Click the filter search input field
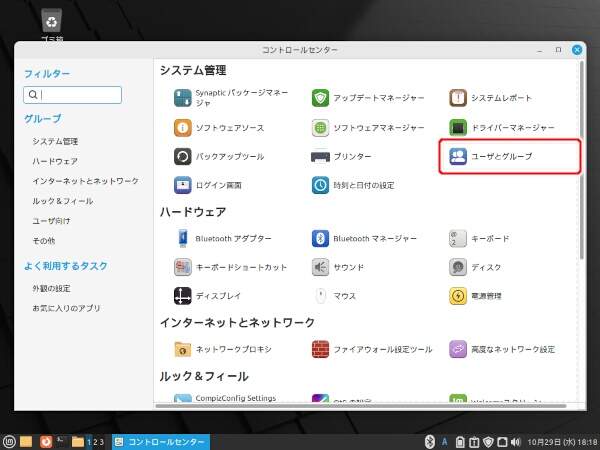The image size is (600, 450). coord(72,95)
